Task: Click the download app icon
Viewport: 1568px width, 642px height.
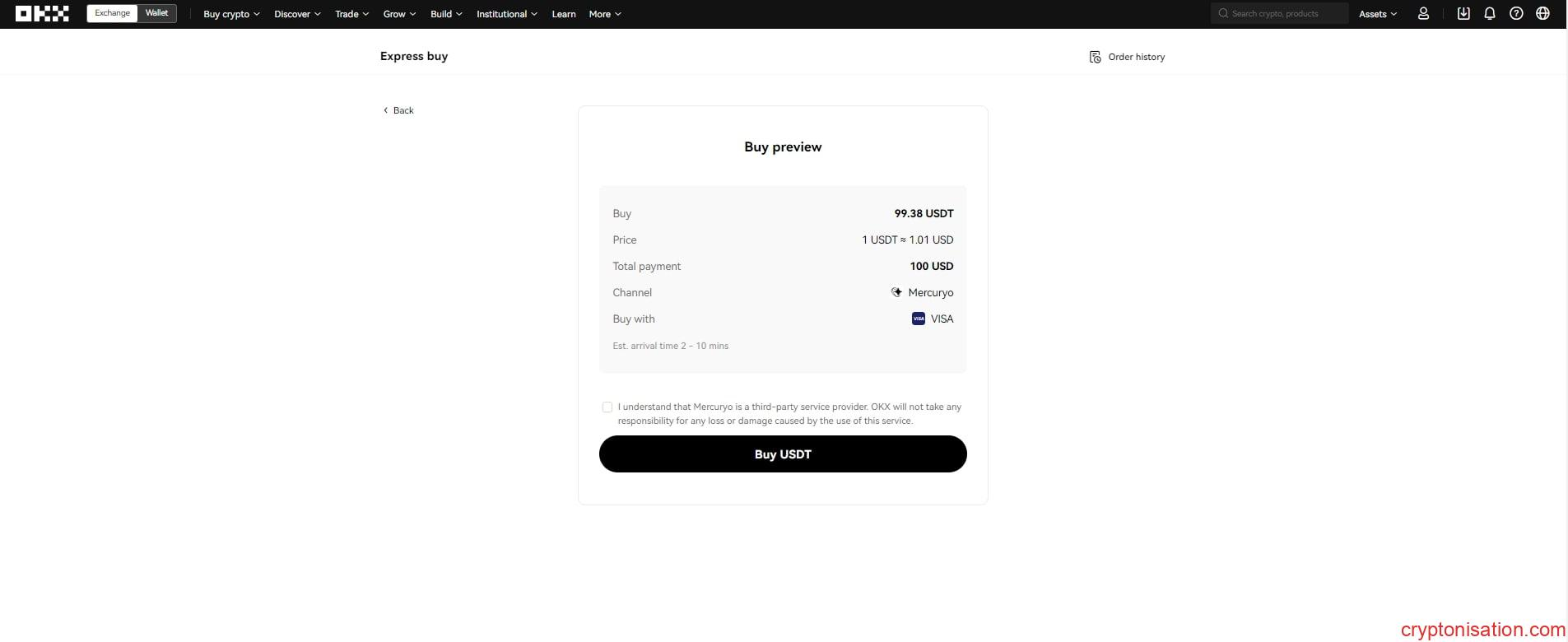Action: point(1463,14)
